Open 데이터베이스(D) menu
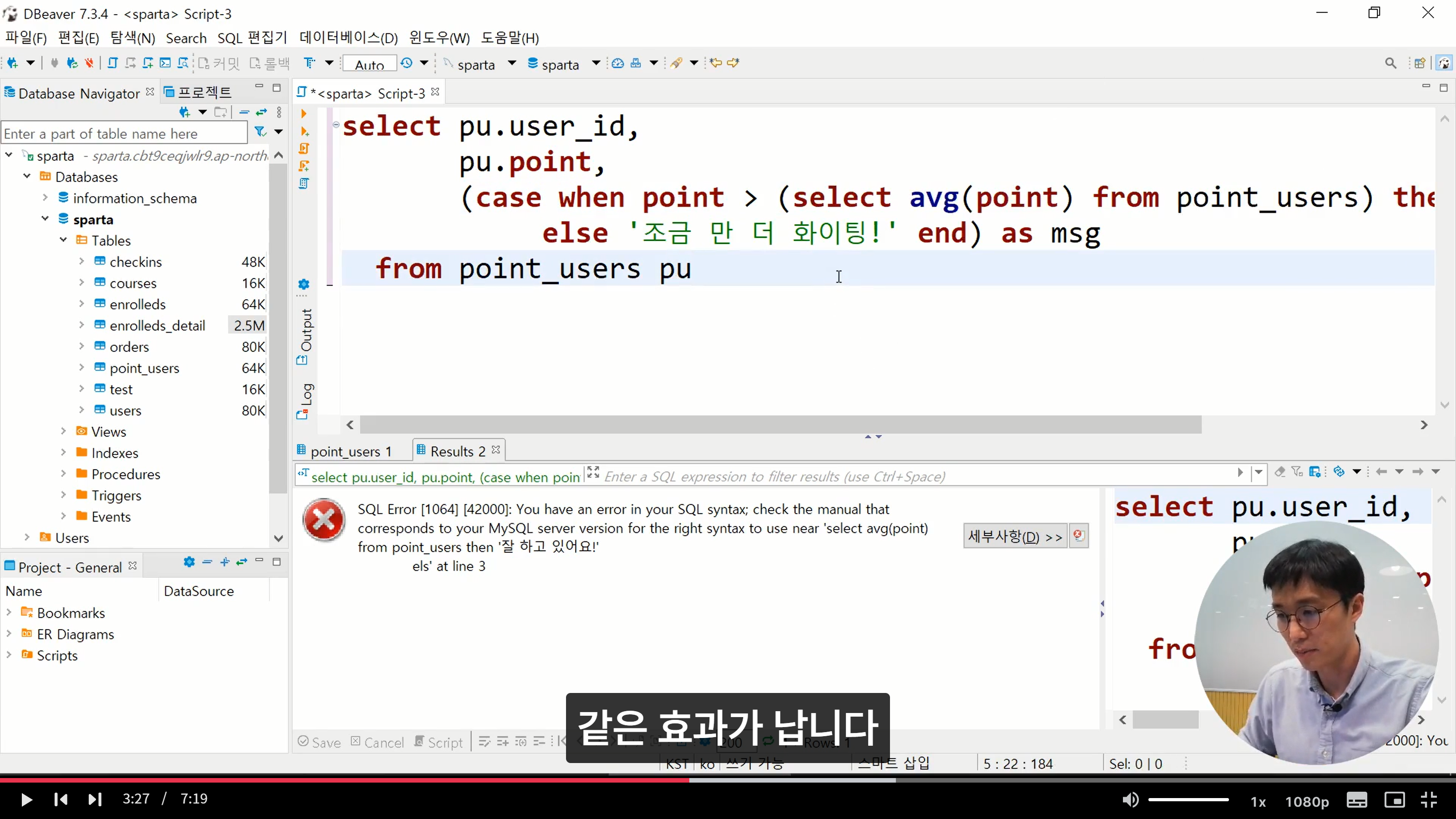 click(x=349, y=38)
